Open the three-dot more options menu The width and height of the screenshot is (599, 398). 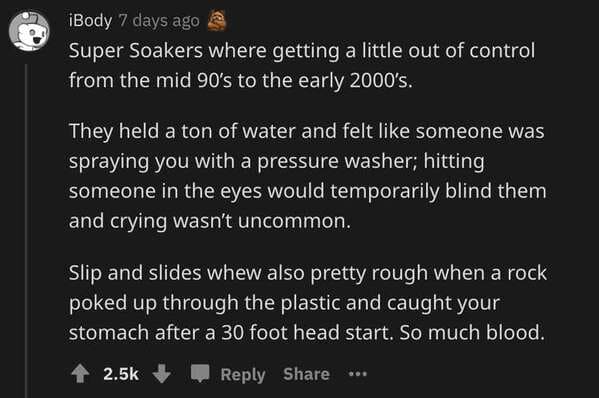[358, 374]
